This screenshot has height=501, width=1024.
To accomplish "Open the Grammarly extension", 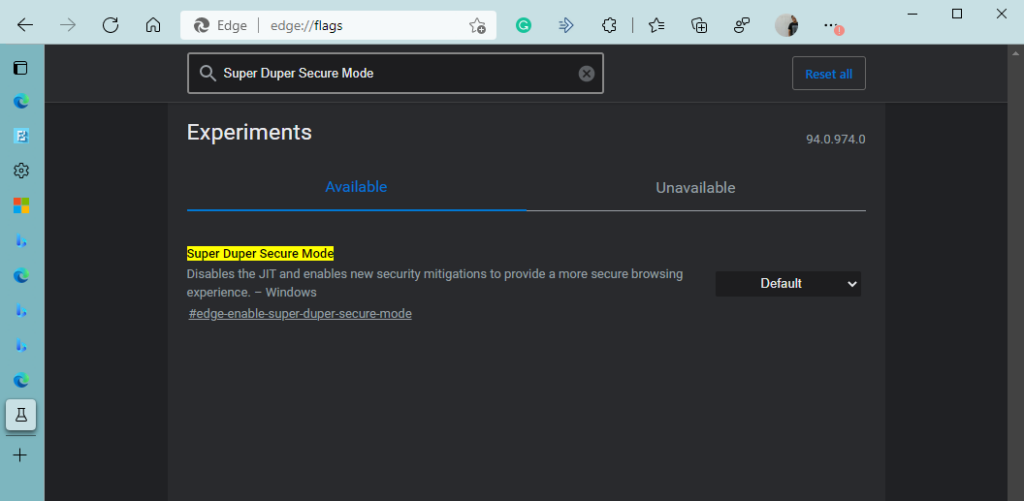I will click(523, 25).
